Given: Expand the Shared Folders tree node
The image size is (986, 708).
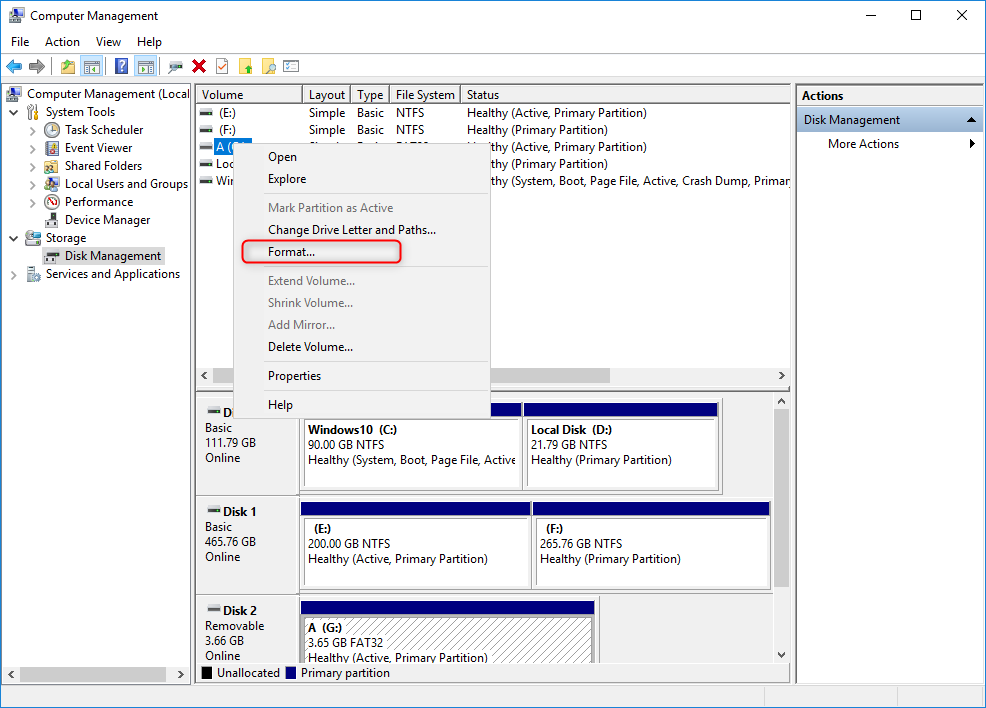Looking at the screenshot, I should pyautogui.click(x=33, y=166).
